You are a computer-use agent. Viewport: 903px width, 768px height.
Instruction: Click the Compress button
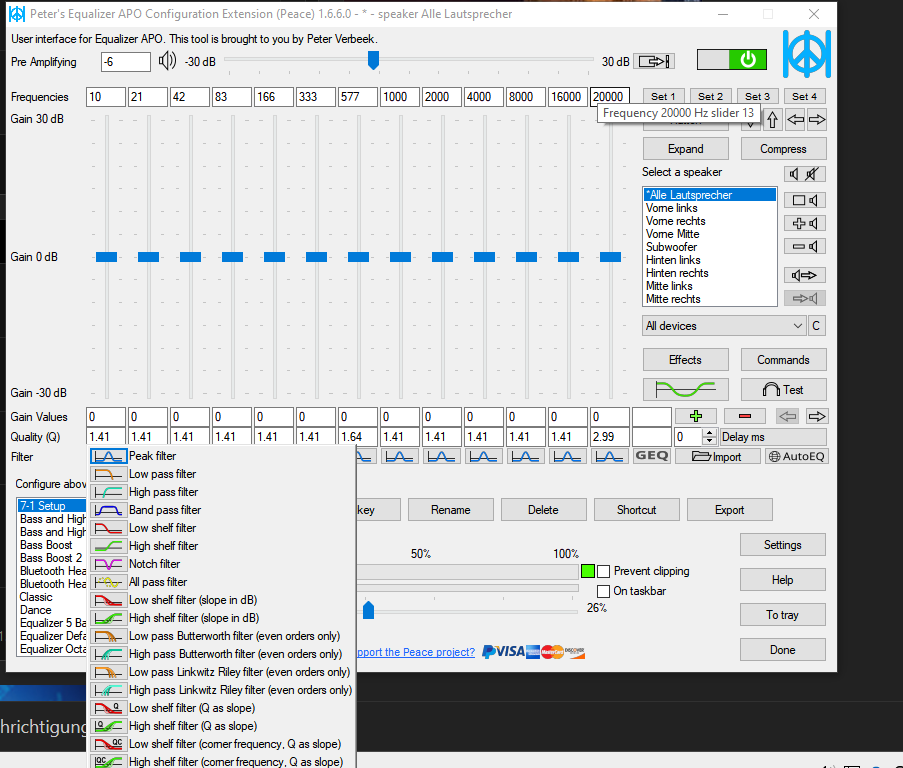(x=783, y=149)
